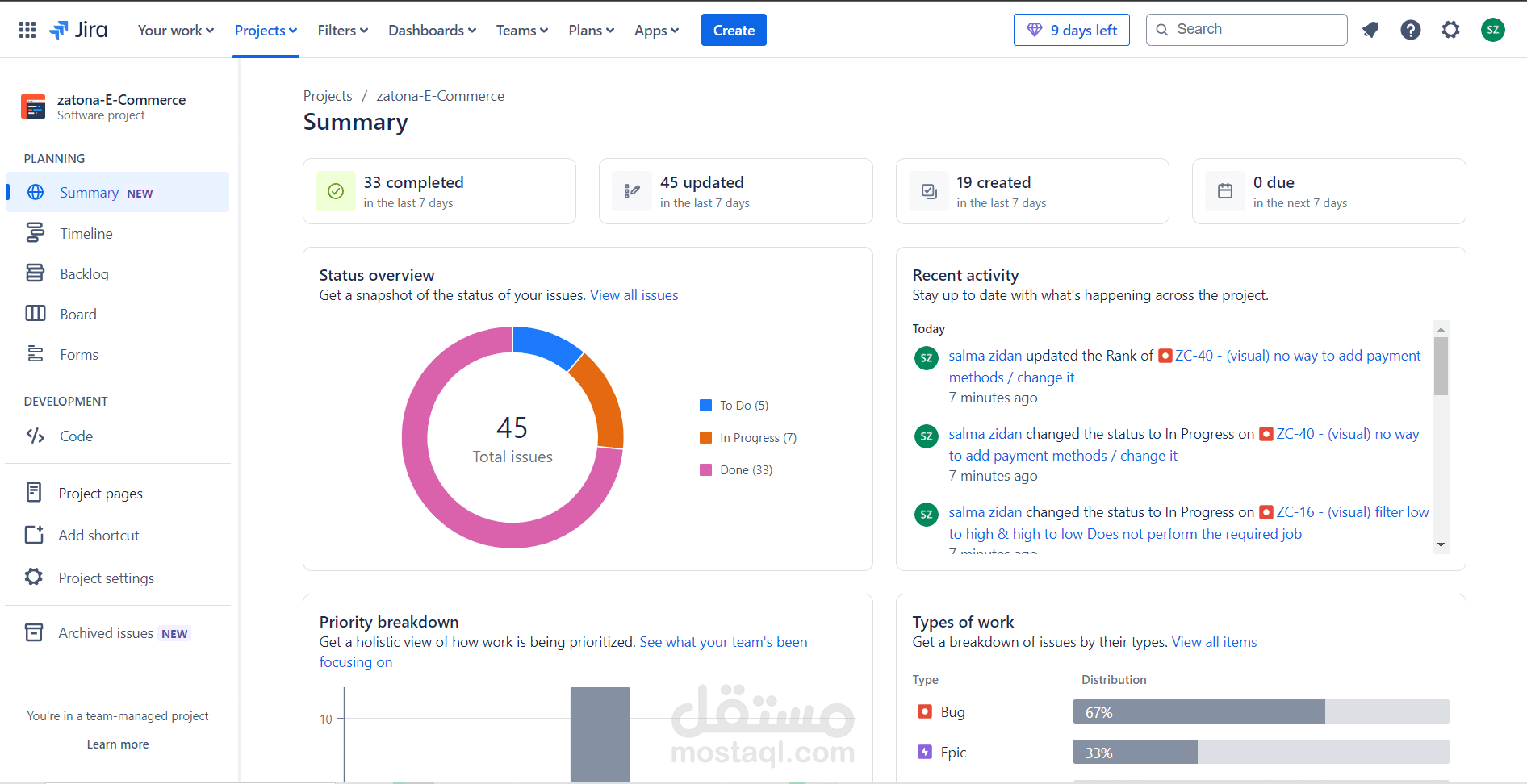This screenshot has width=1527, height=784.
Task: Click the In Progress orange legend swatch
Action: tap(705, 437)
